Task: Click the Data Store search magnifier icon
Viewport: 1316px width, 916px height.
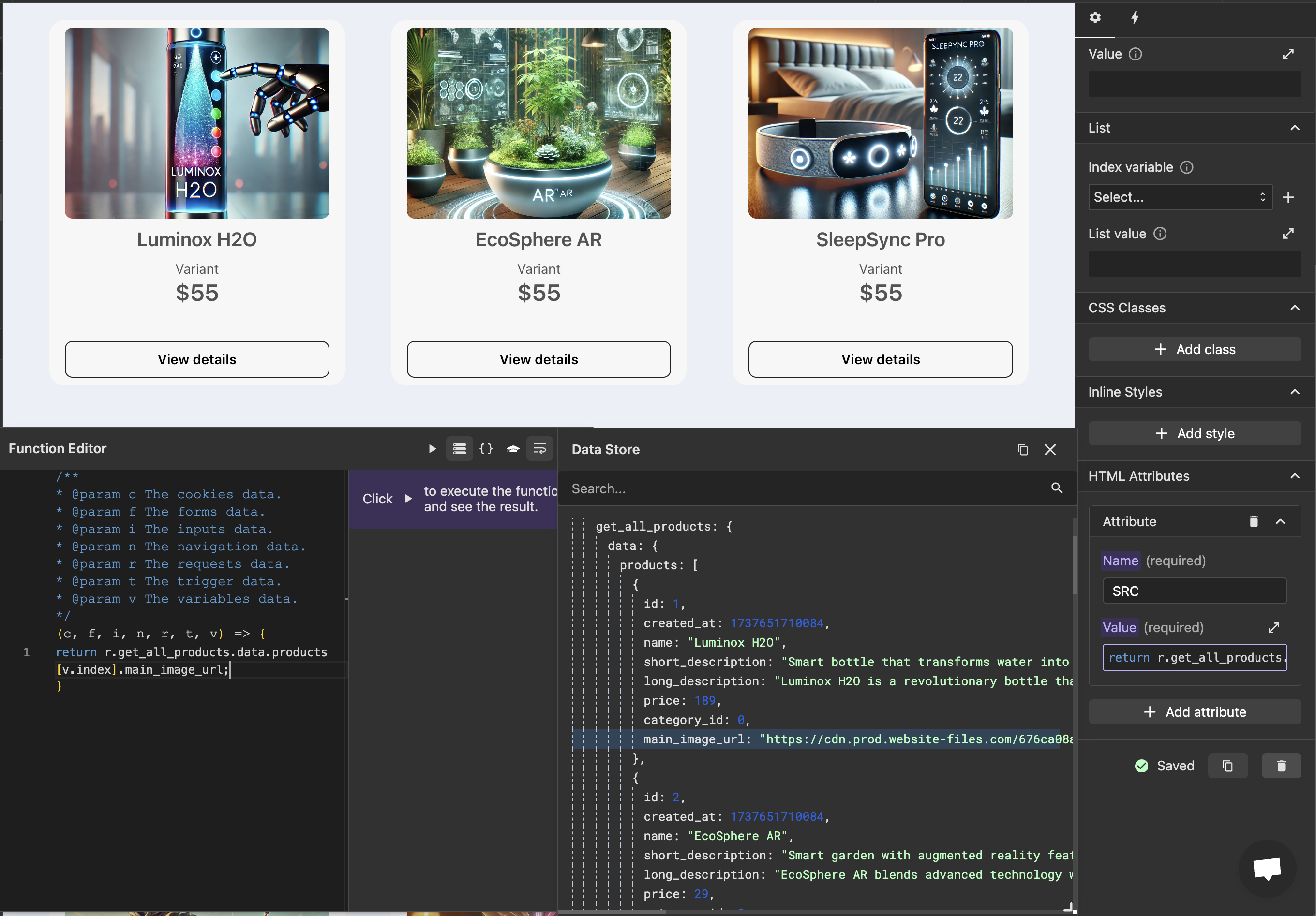Action: tap(1056, 488)
